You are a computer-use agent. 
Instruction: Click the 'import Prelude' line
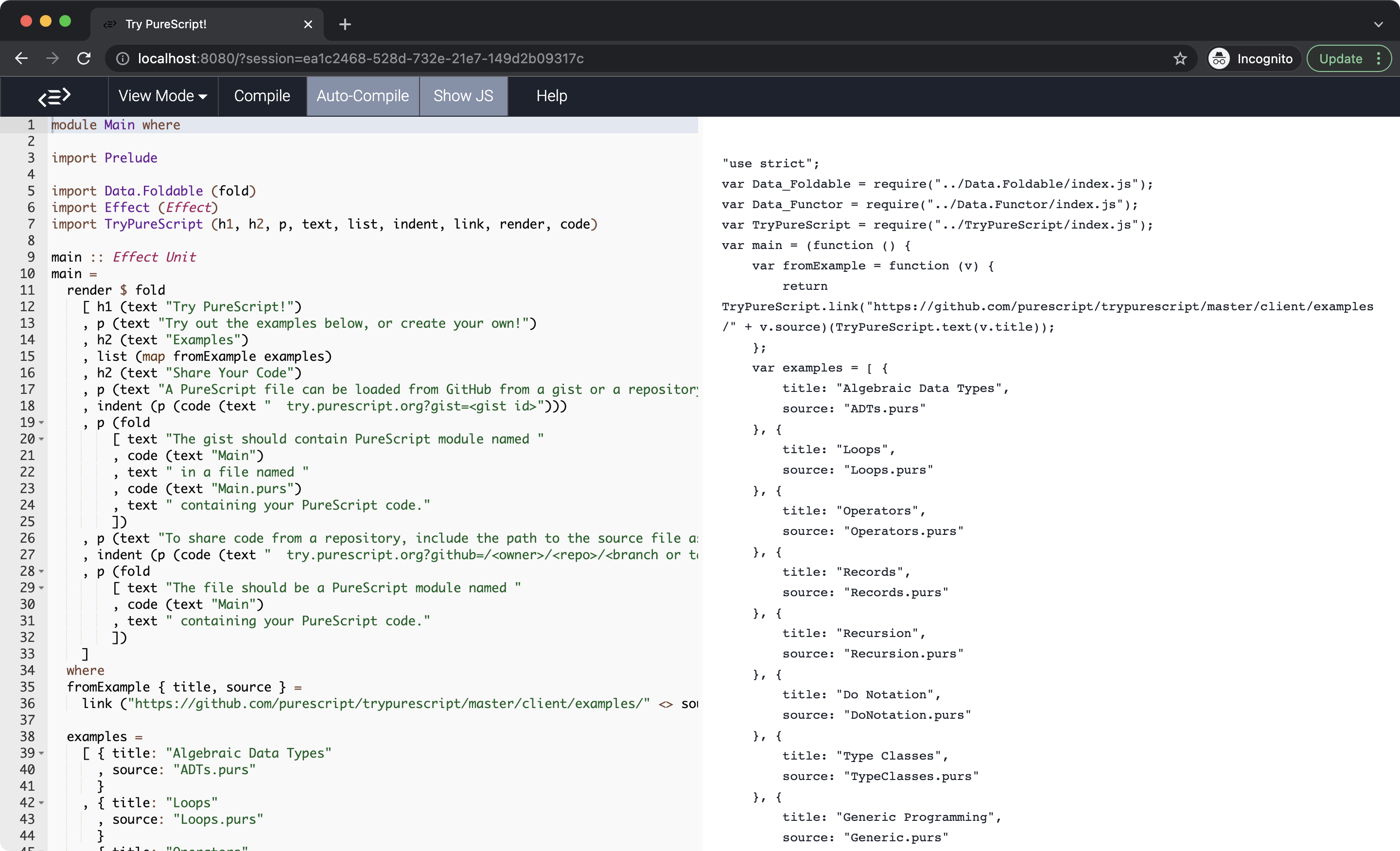pos(105,158)
